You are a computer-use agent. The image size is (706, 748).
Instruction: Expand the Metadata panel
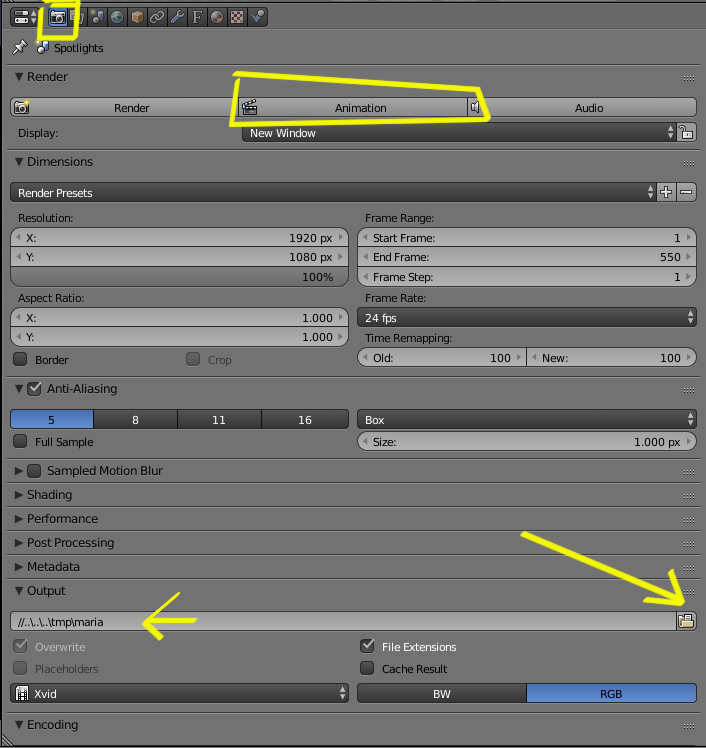[x=19, y=567]
